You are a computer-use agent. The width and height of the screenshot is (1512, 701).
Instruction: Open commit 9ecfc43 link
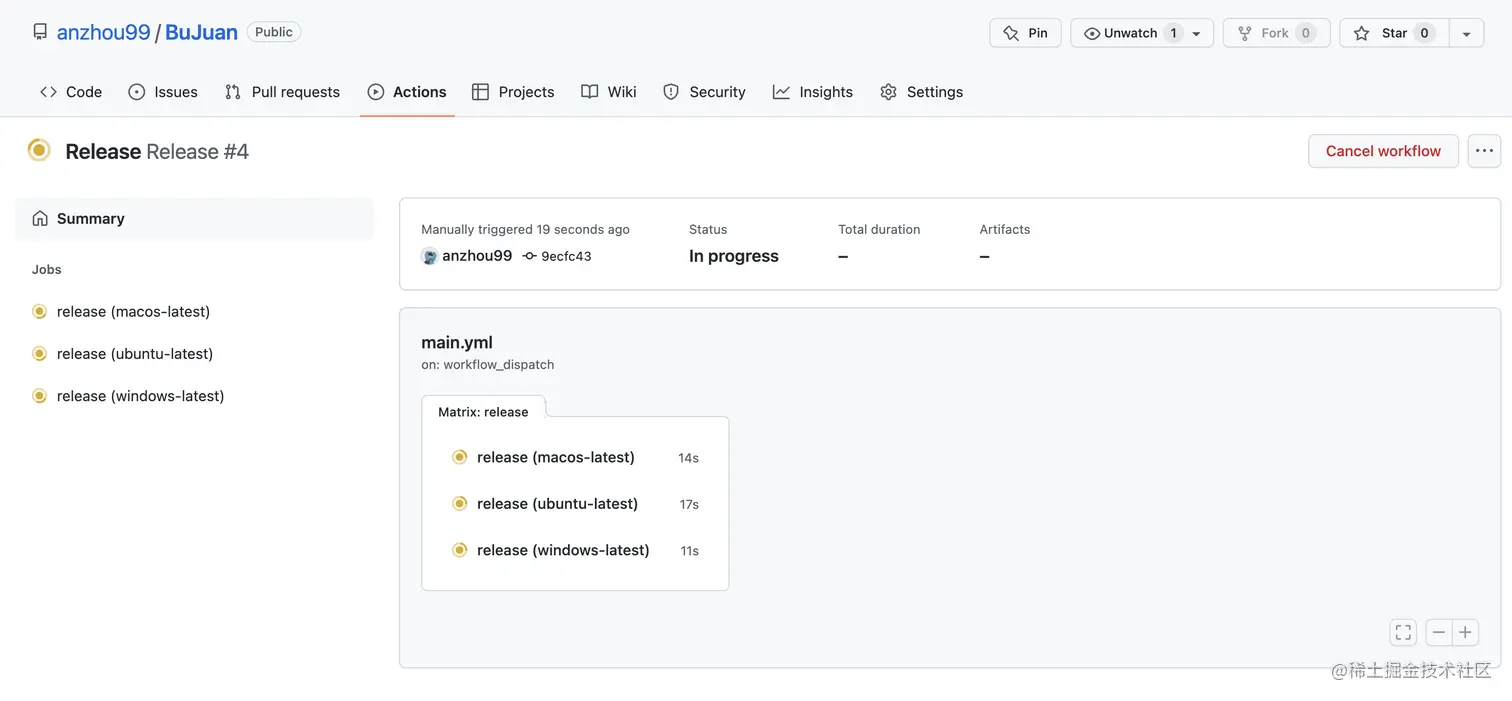pyautogui.click(x=566, y=256)
